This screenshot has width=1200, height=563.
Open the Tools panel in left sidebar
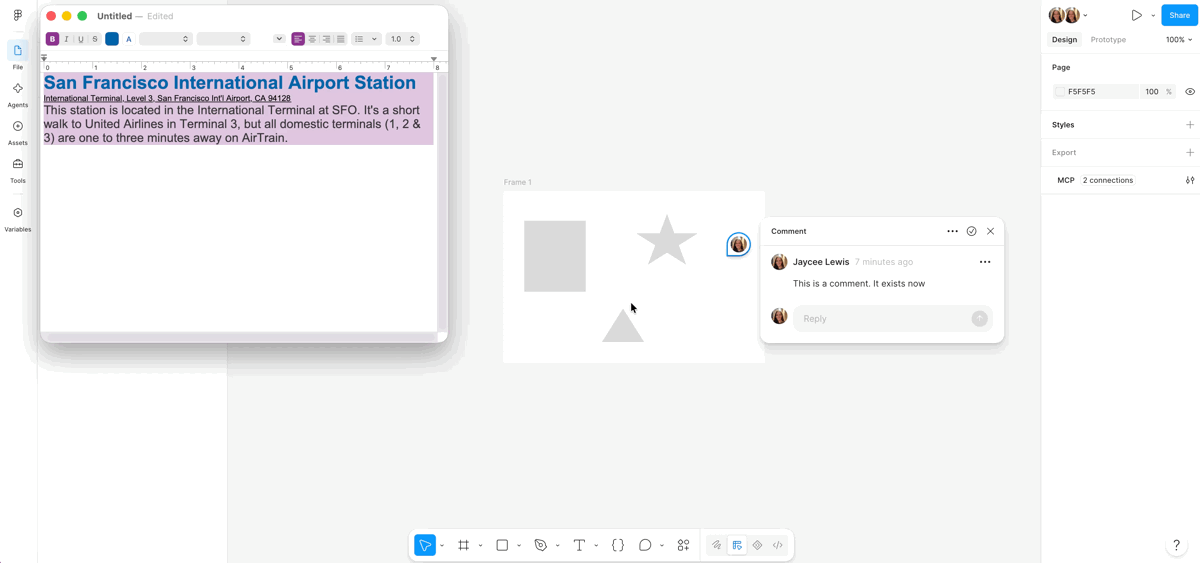(18, 170)
